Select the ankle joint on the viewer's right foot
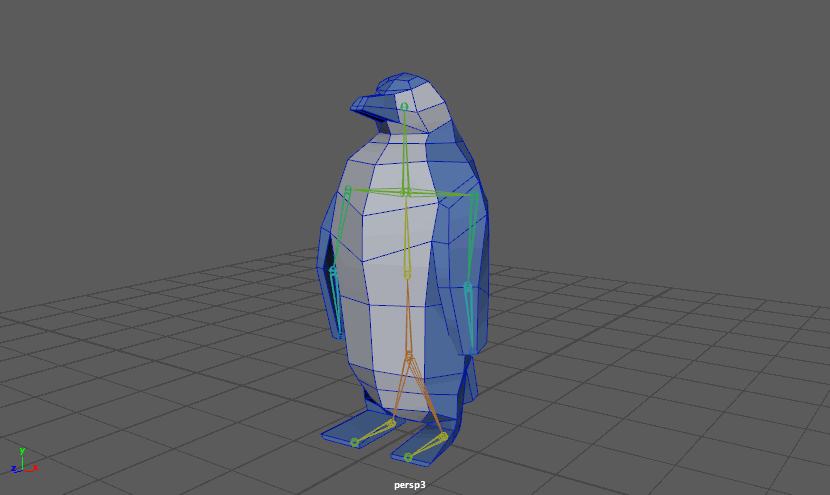Viewport: 830px width, 495px height. (x=444, y=436)
